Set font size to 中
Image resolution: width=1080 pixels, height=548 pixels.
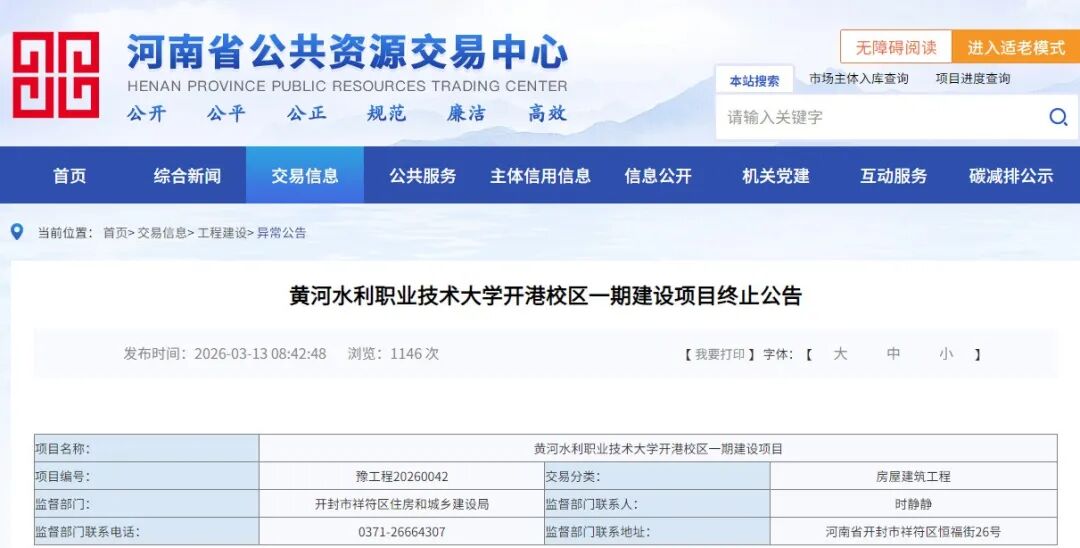pos(893,354)
